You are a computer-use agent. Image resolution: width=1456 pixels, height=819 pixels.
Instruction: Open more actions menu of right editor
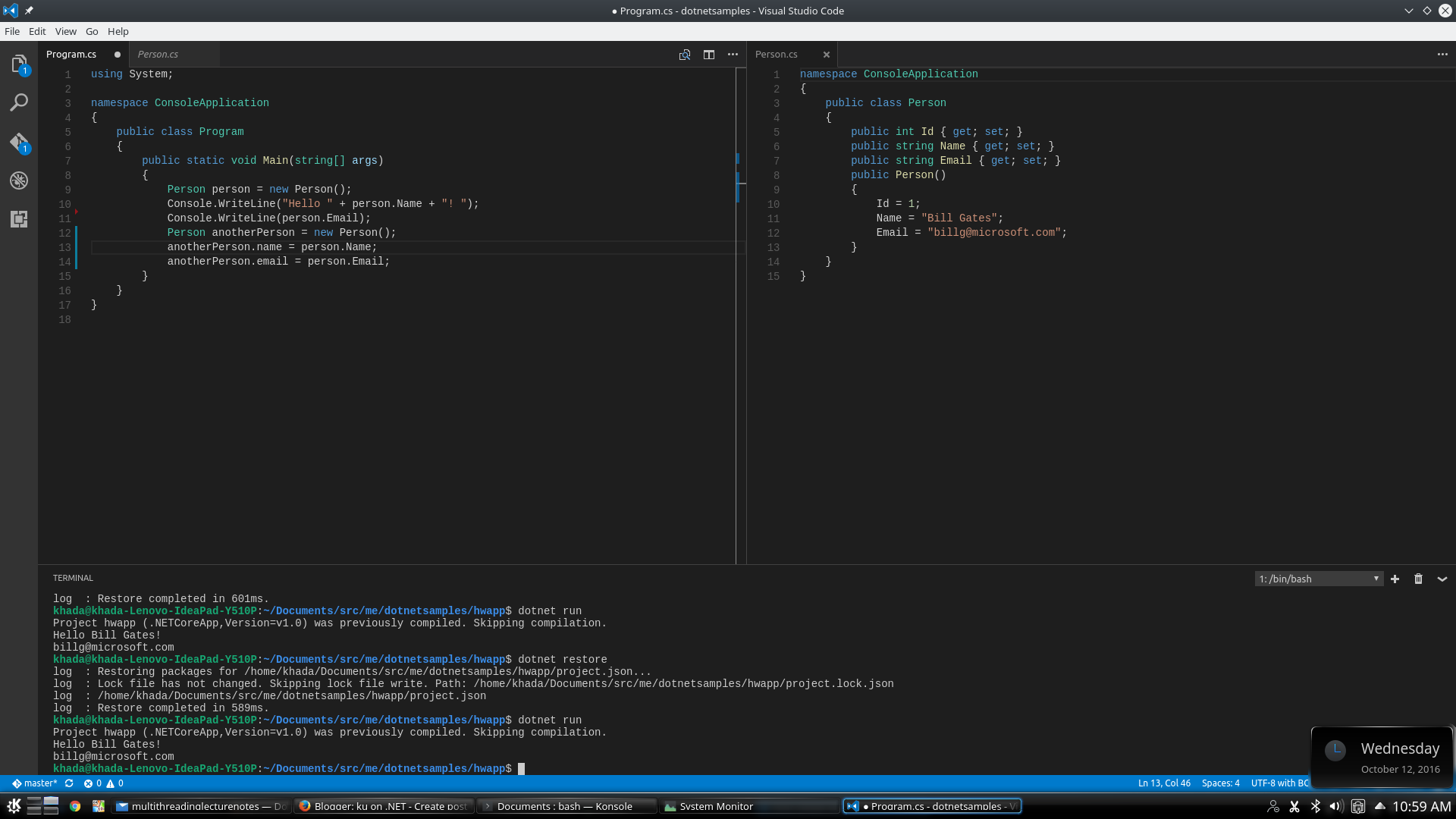(1442, 55)
